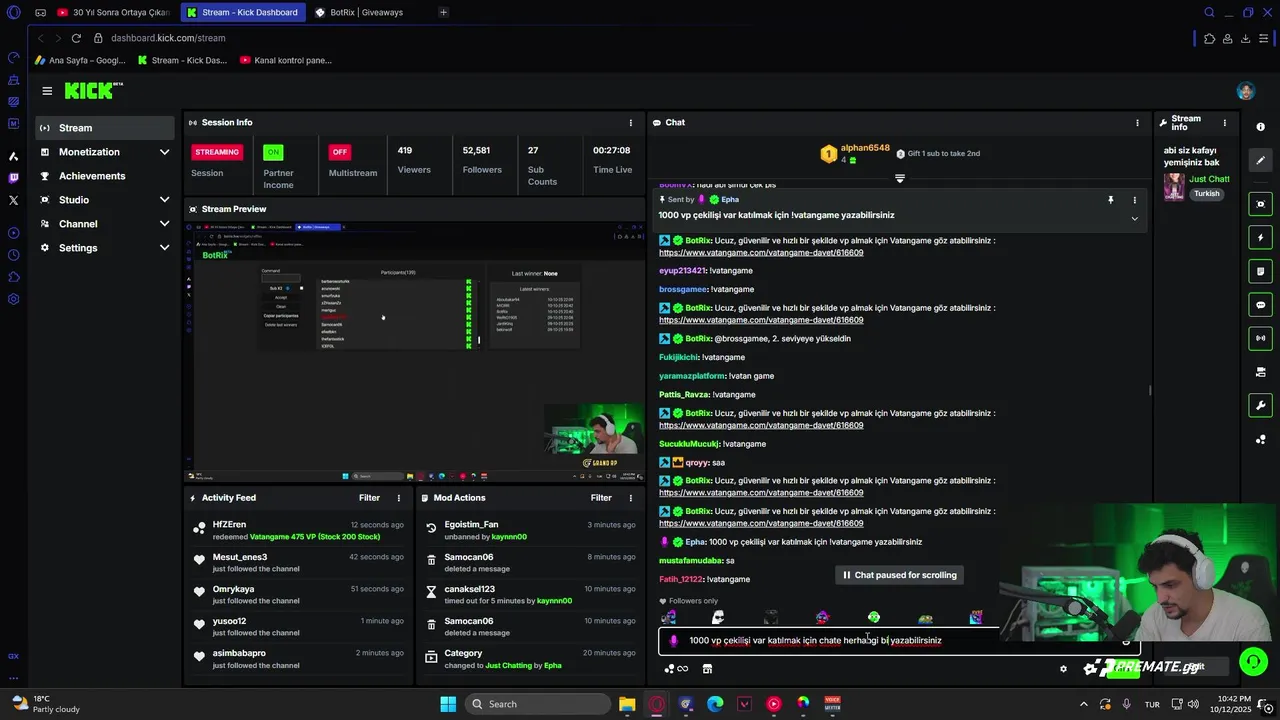1280x720 pixels.
Task: Open Session Info three-dot menu
Action: coord(630,123)
